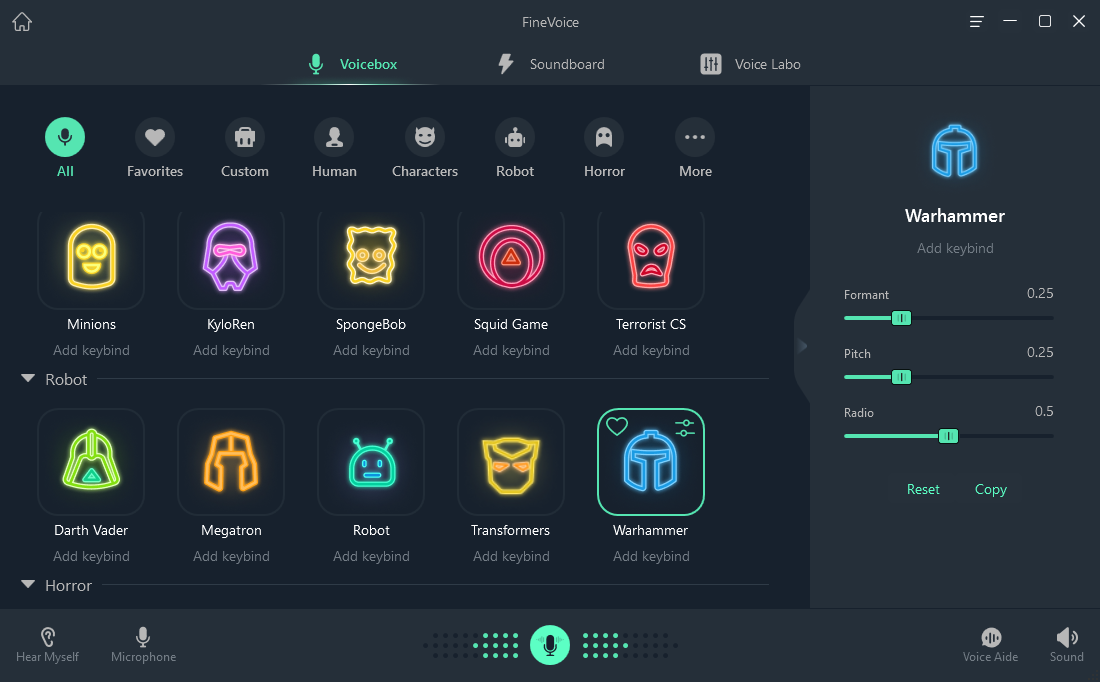The height and width of the screenshot is (682, 1100).
Task: Open Warhammer card adjustment sliders icon
Action: (685, 427)
